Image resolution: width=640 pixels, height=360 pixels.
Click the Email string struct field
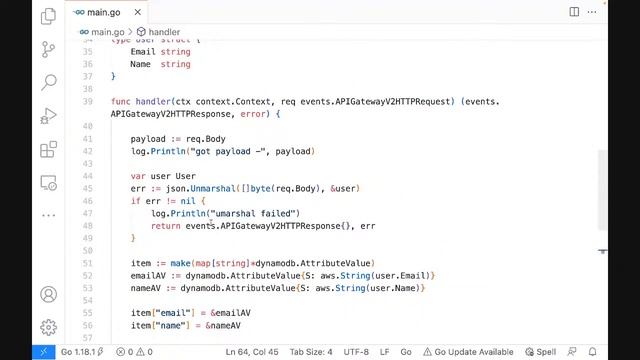160,52
